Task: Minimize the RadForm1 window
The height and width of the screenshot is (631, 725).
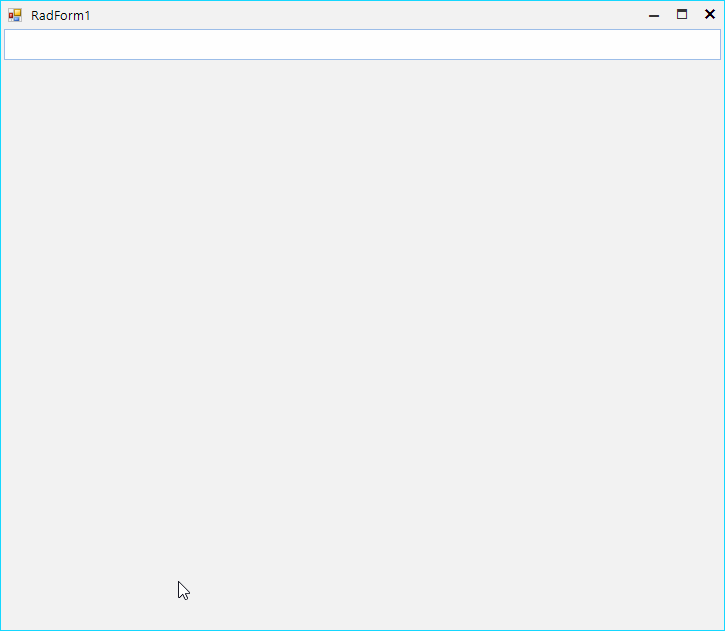Action: [x=654, y=15]
